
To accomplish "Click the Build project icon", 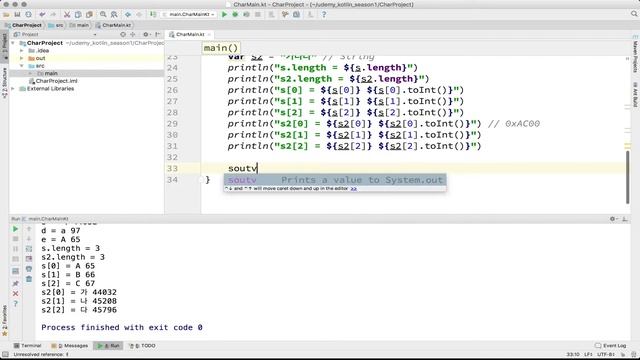I will (x=153, y=14).
